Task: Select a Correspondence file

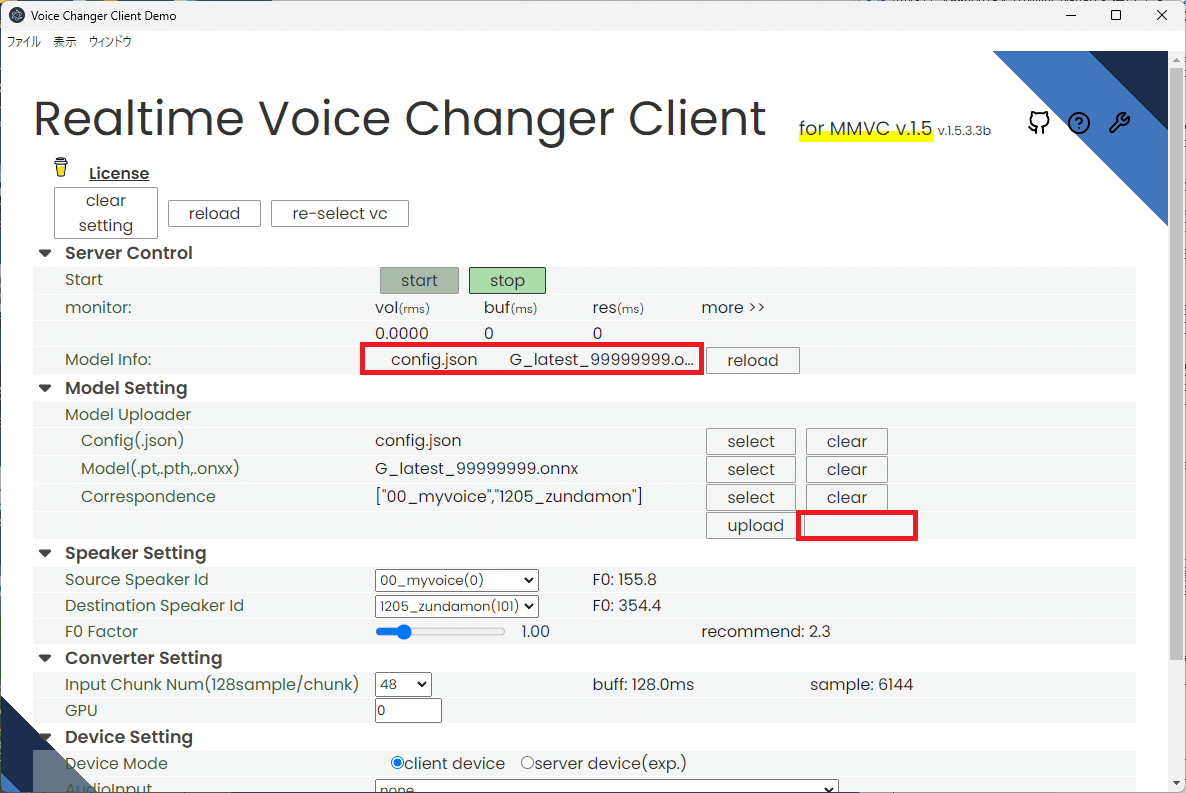Action: tap(750, 497)
